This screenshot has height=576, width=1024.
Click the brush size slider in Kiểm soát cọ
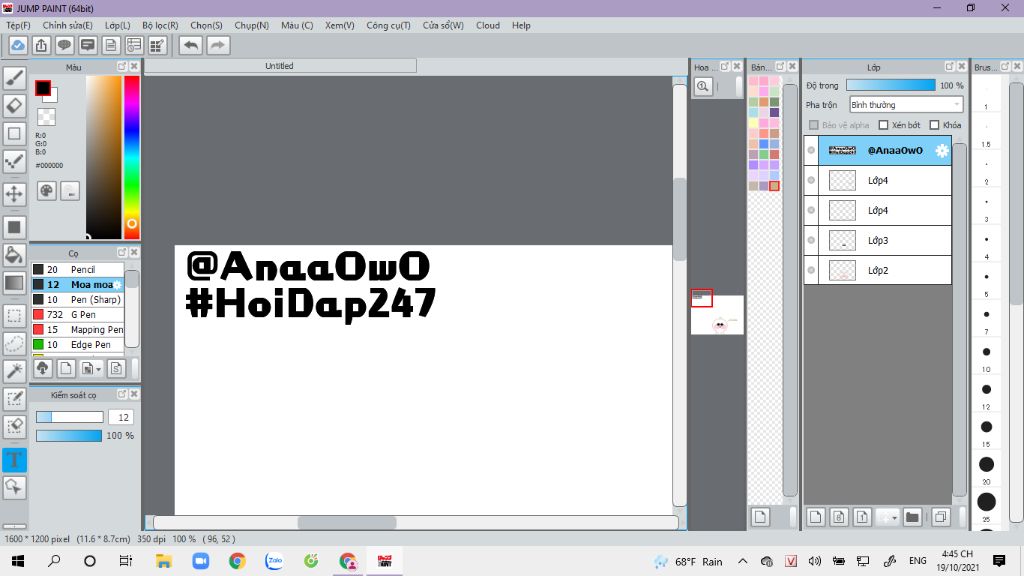coord(69,417)
